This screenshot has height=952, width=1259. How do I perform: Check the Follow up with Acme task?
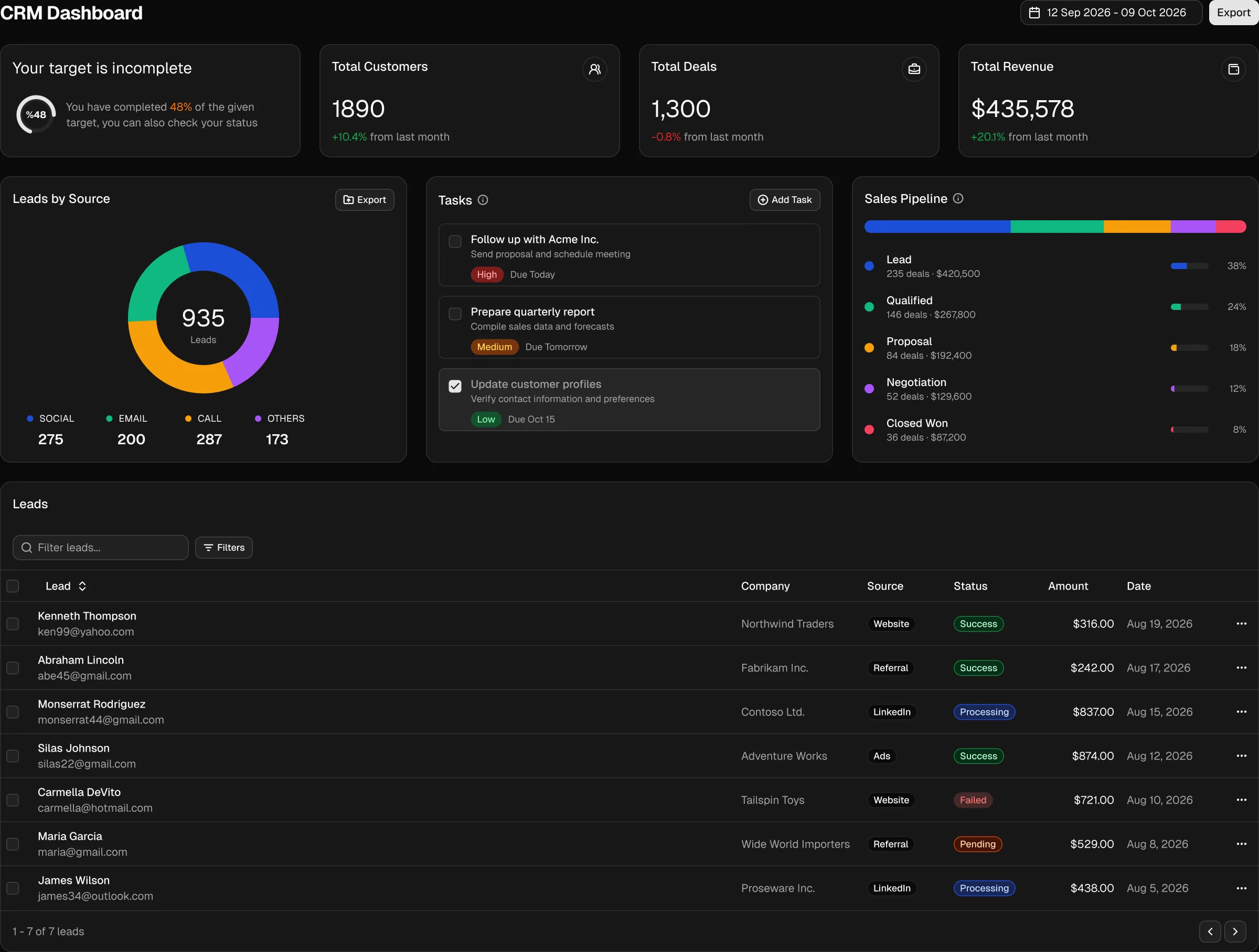[455, 241]
